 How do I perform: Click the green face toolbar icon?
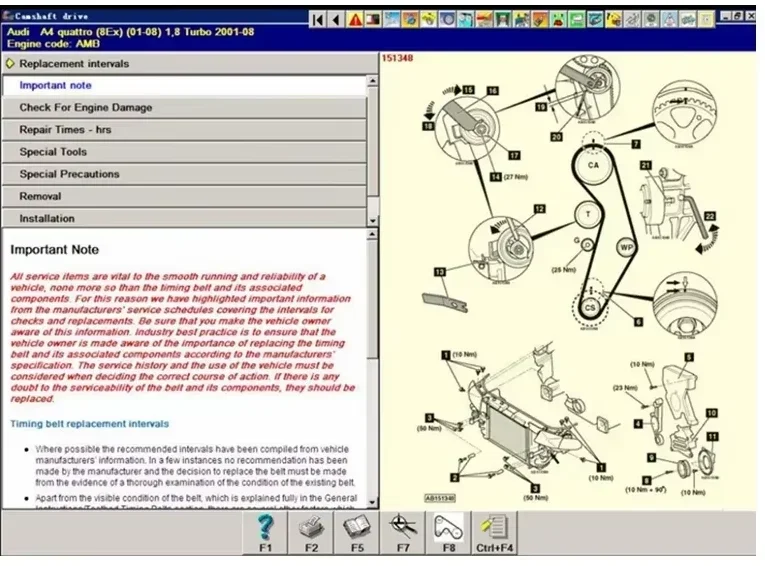(x=558, y=20)
